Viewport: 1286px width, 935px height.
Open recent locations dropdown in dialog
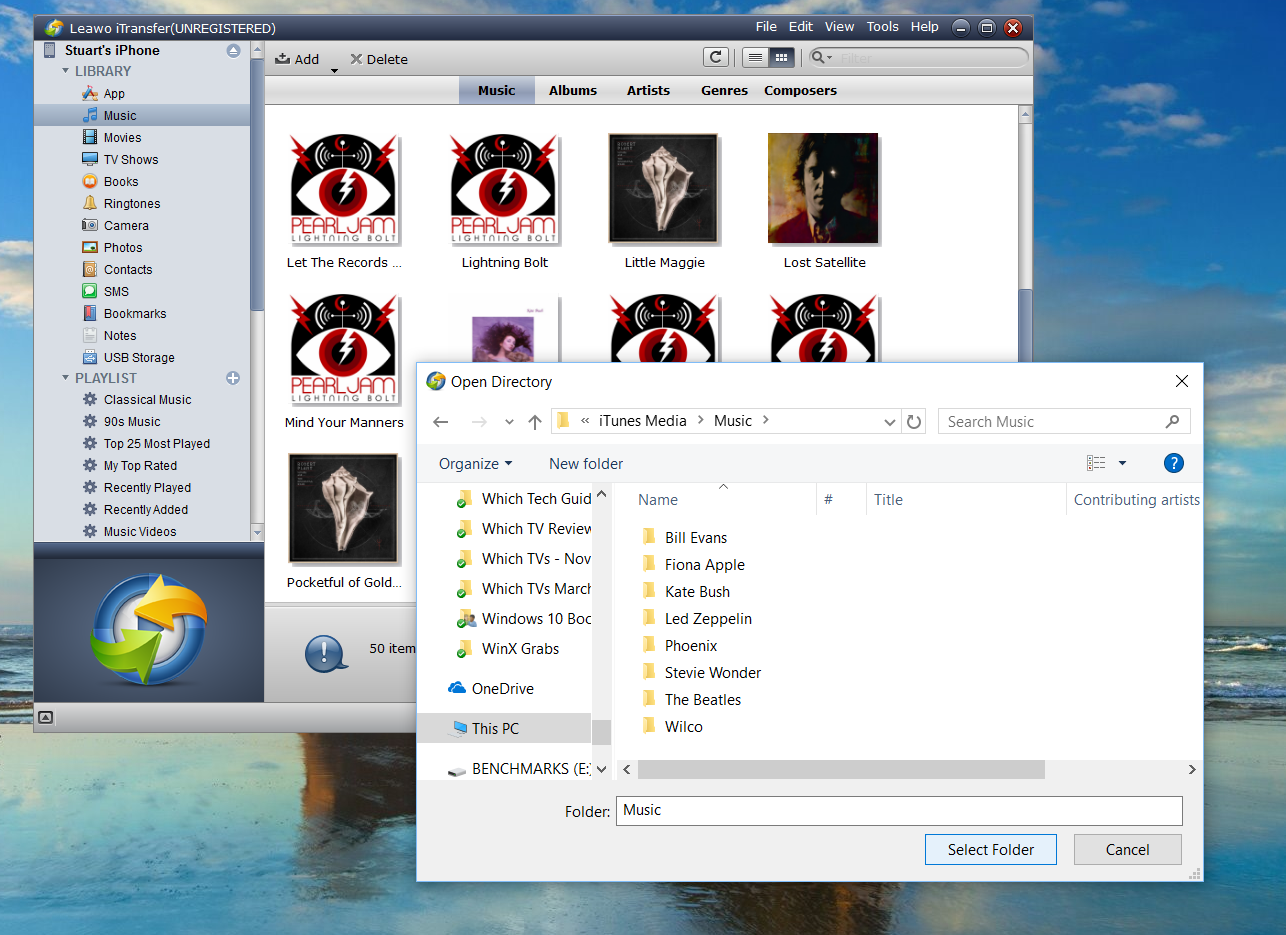[509, 422]
